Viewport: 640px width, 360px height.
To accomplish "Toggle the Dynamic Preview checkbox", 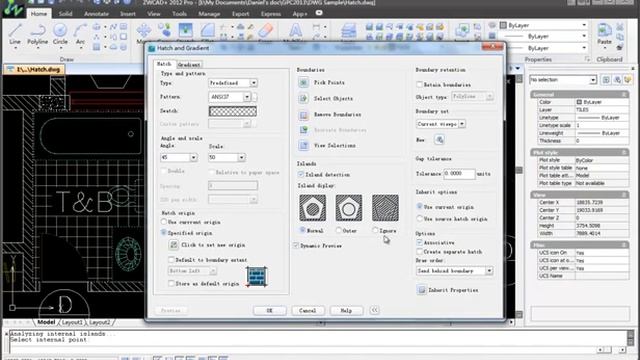I will tap(296, 246).
